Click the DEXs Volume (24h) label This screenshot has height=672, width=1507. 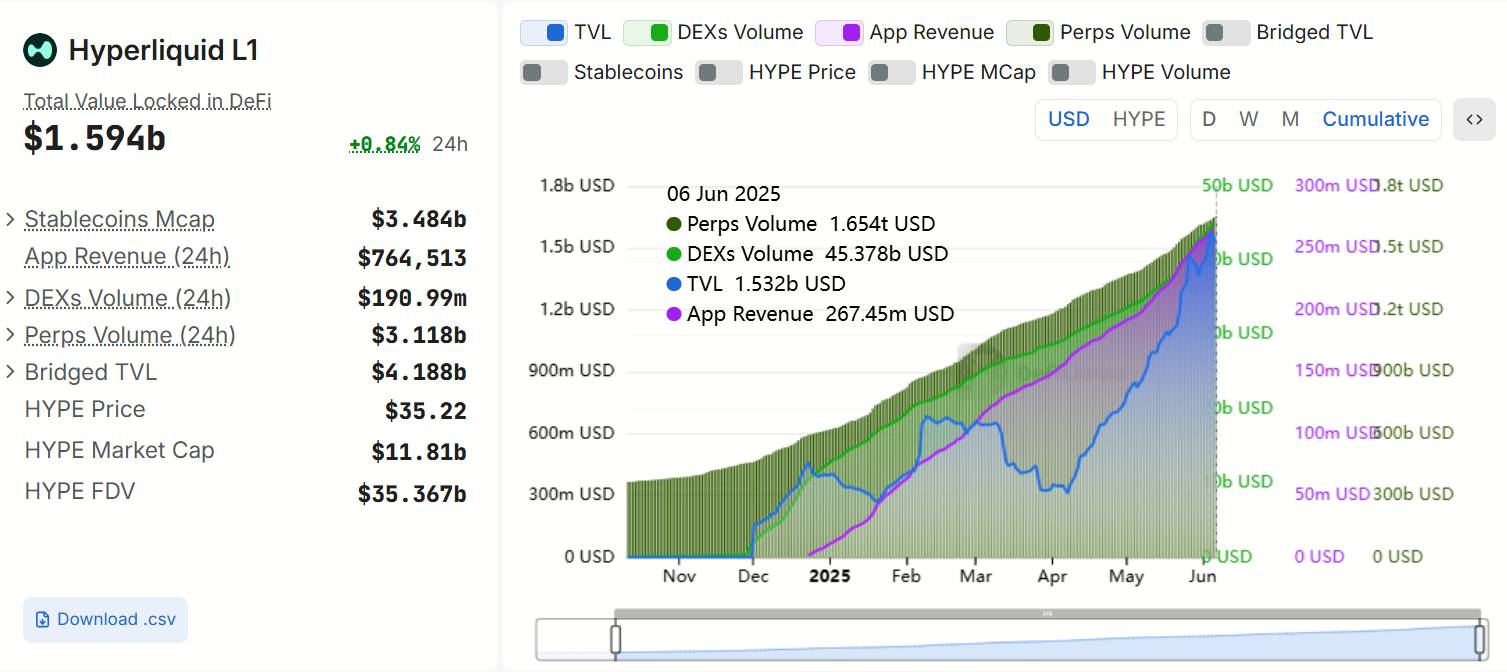click(128, 298)
